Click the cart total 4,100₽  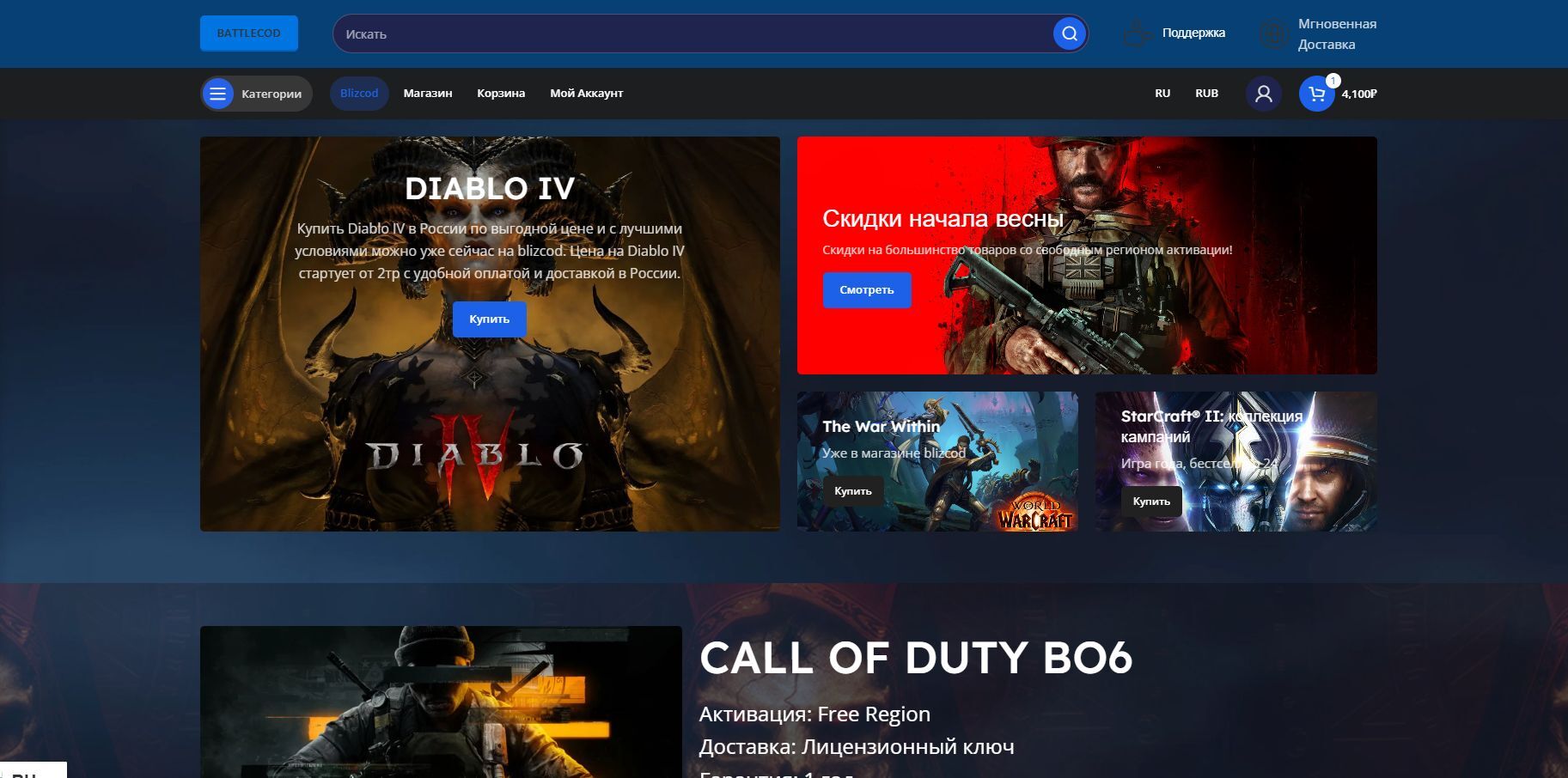(x=1359, y=94)
